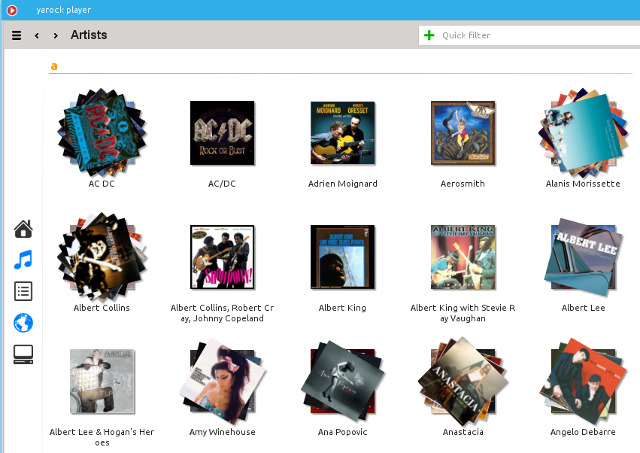Click the 'Alanis Morissette' label
Image resolution: width=640 pixels, height=453 pixels.
point(583,184)
